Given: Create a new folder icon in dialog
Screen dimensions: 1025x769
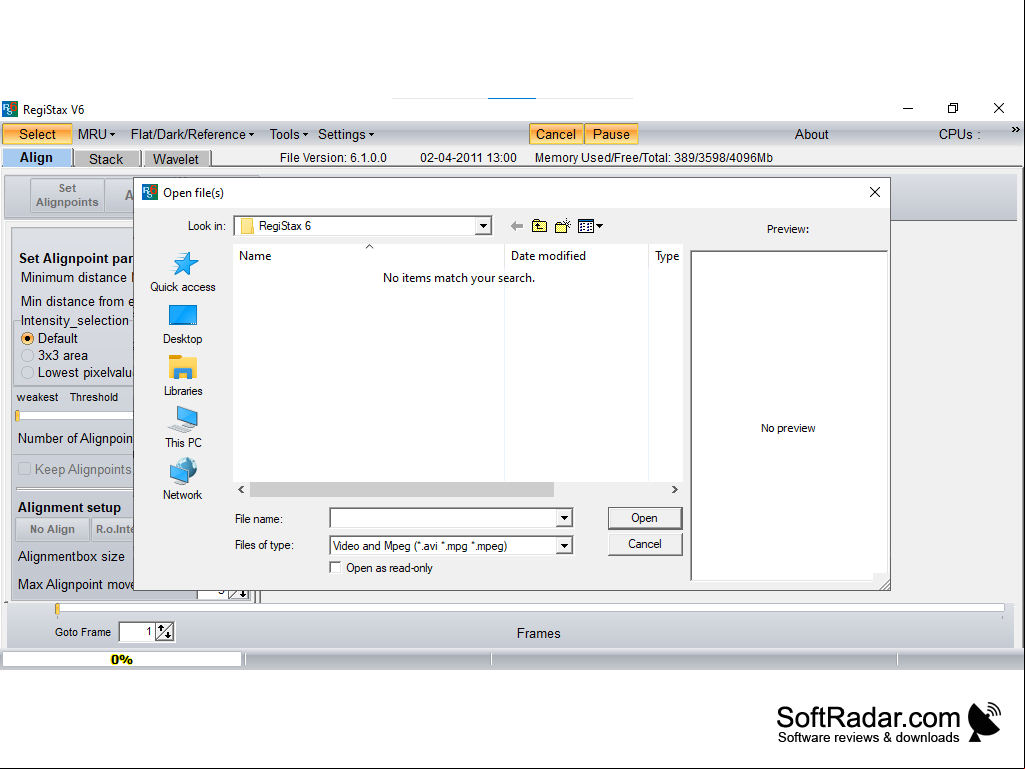Looking at the screenshot, I should coord(563,226).
